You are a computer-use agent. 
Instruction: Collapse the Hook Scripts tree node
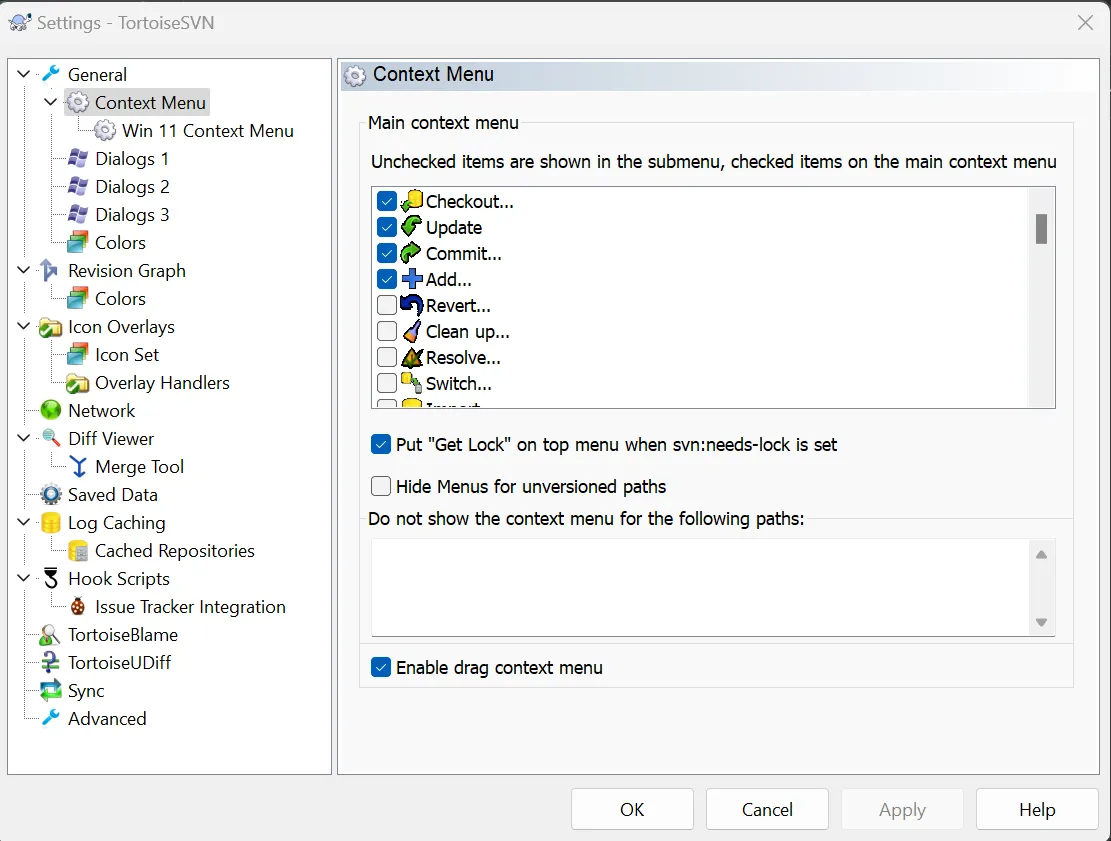point(23,578)
